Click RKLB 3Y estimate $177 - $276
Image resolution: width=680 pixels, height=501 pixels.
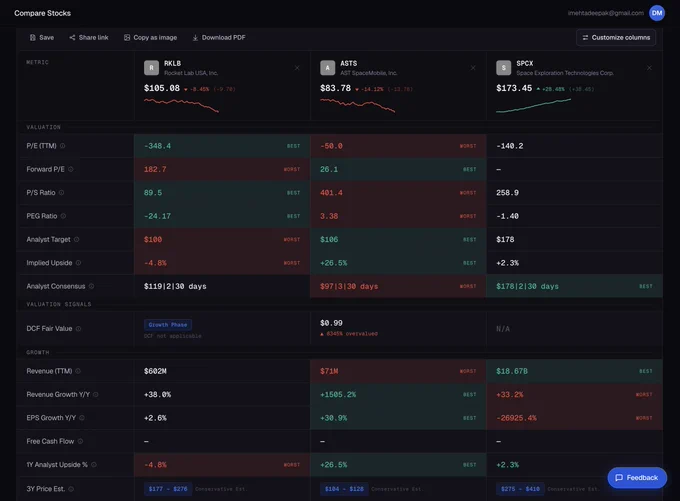tap(168, 489)
